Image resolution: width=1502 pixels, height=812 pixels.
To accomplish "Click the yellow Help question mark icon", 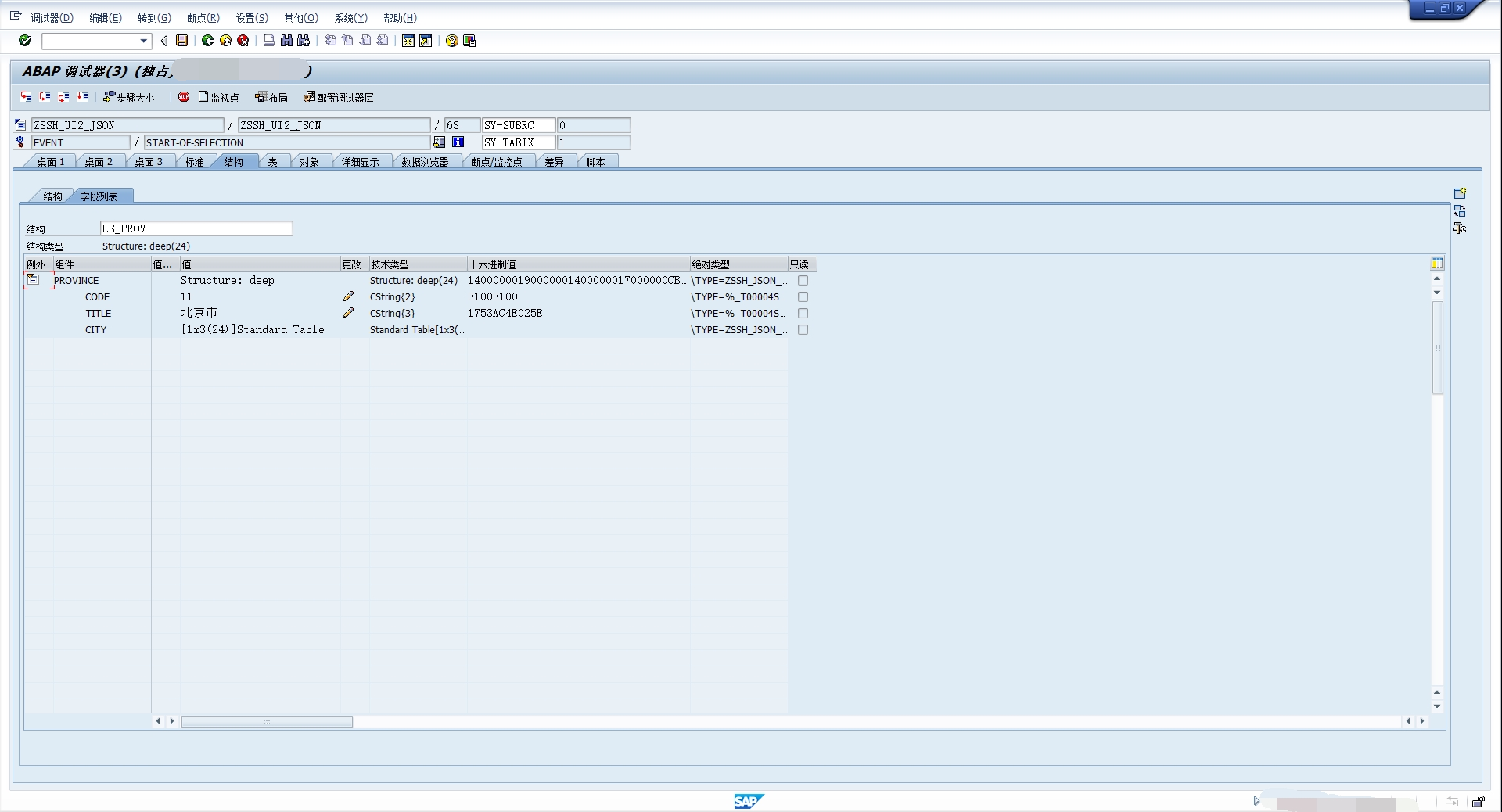I will pos(452,41).
